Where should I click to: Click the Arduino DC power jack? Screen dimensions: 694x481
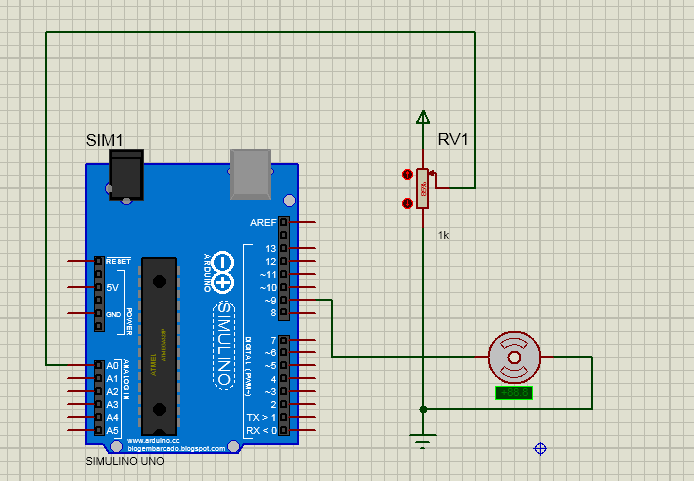tap(127, 175)
